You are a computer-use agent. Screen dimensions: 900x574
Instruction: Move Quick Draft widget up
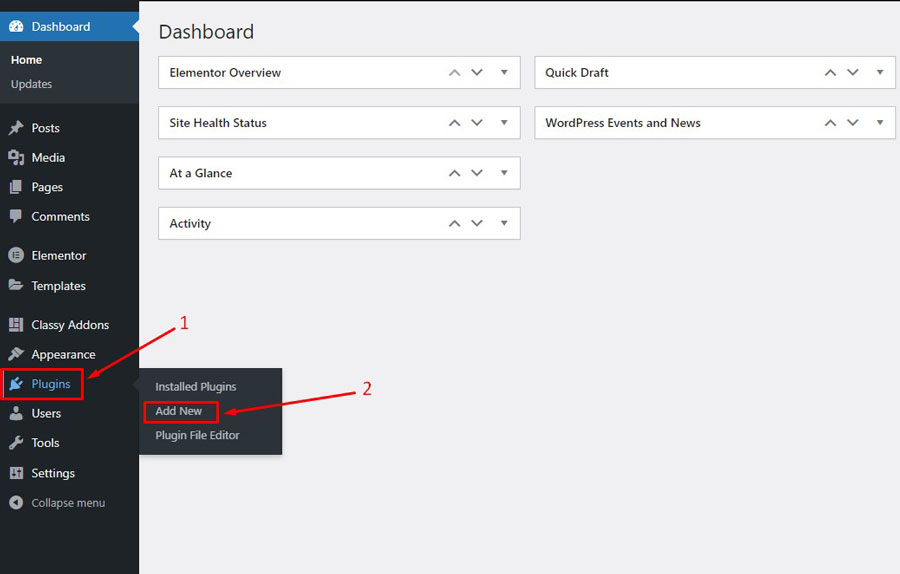coord(831,72)
